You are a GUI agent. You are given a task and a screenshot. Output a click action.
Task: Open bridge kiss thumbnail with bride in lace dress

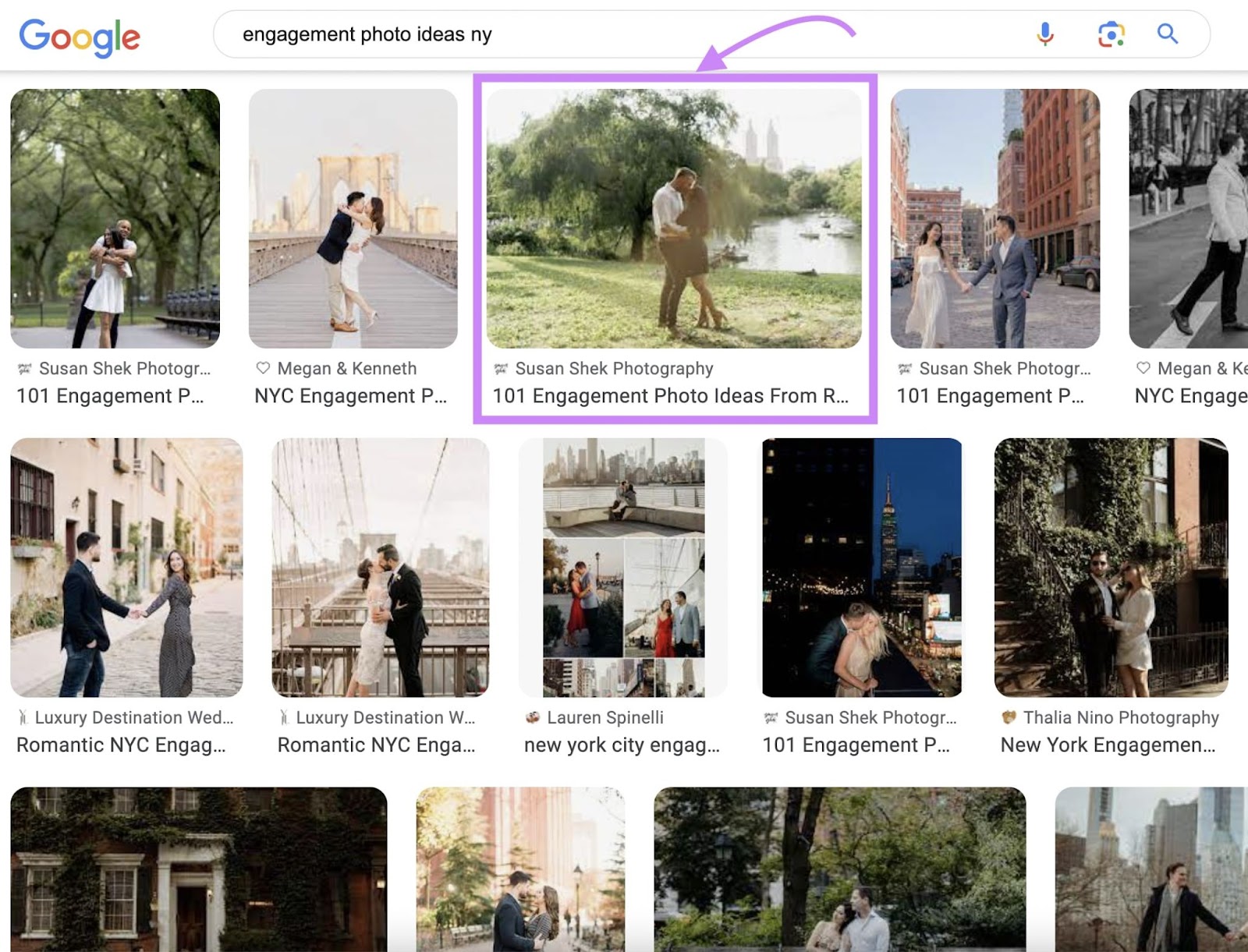(x=381, y=568)
